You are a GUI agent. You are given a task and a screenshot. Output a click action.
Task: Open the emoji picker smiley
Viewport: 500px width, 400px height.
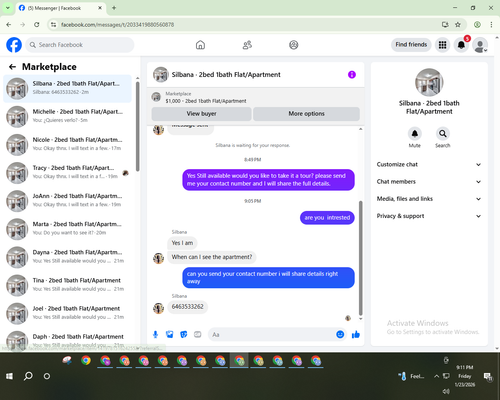click(340, 334)
